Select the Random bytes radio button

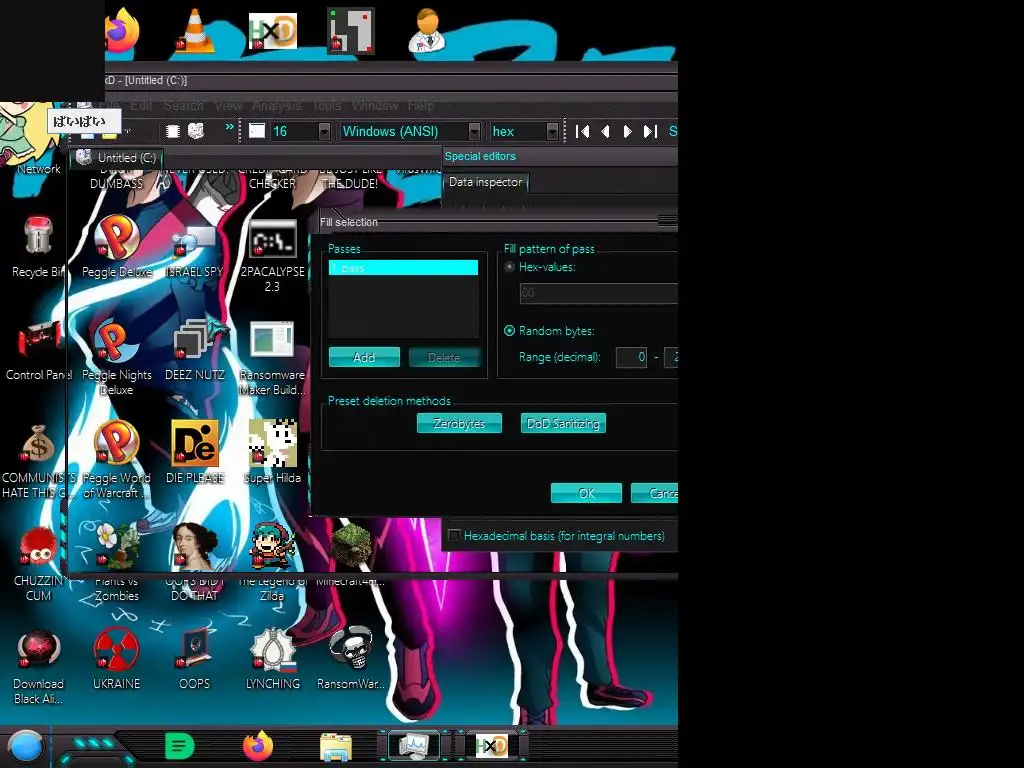pyautogui.click(x=509, y=330)
